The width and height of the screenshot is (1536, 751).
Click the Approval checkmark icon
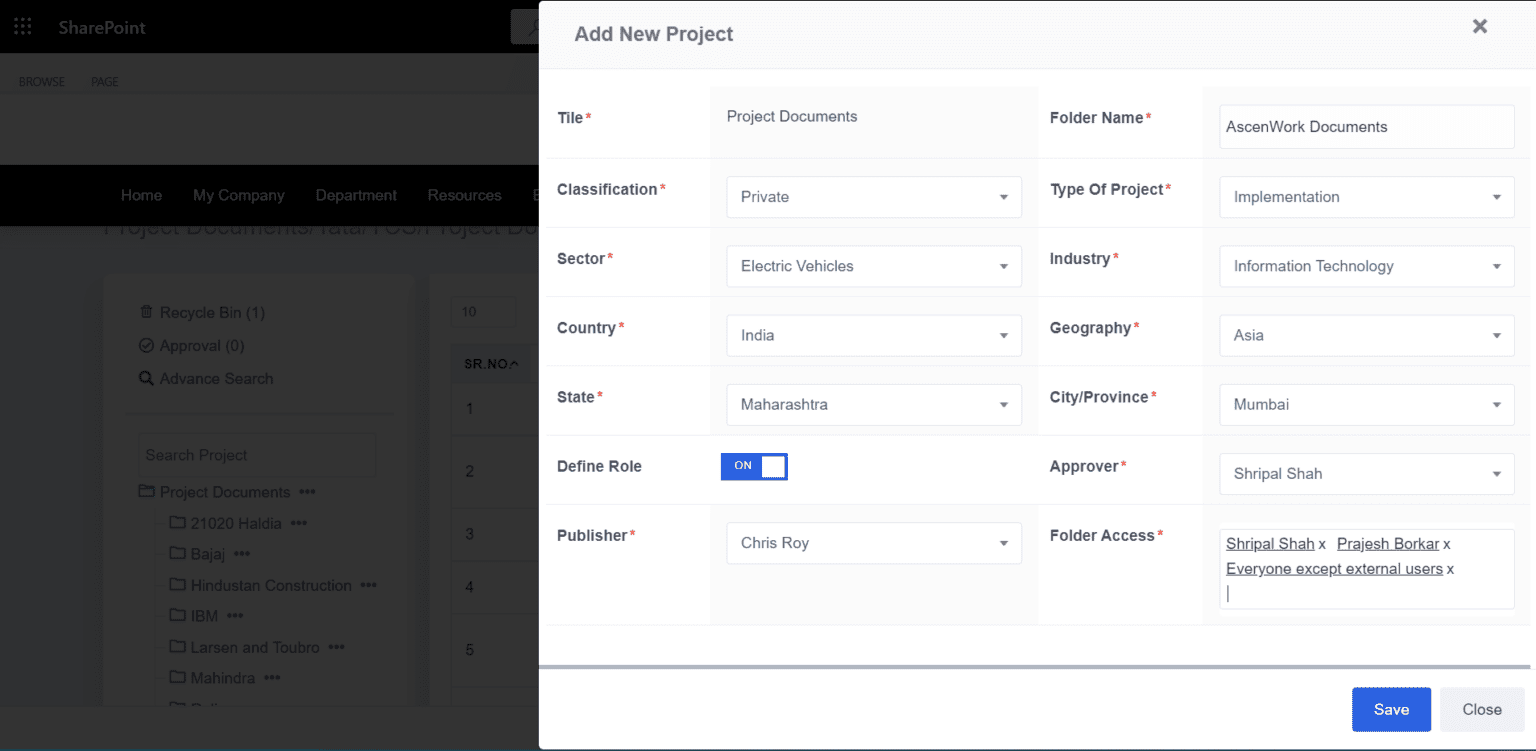click(146, 346)
